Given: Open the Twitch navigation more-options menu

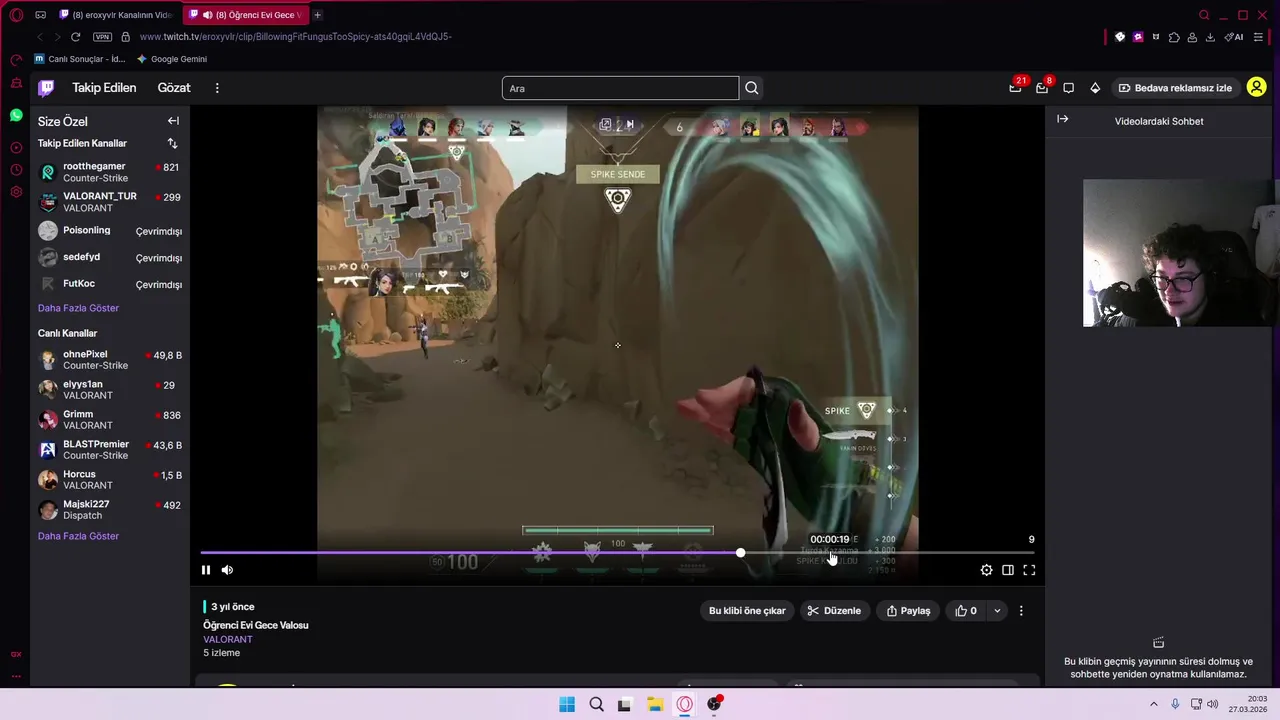Looking at the screenshot, I should [x=217, y=88].
